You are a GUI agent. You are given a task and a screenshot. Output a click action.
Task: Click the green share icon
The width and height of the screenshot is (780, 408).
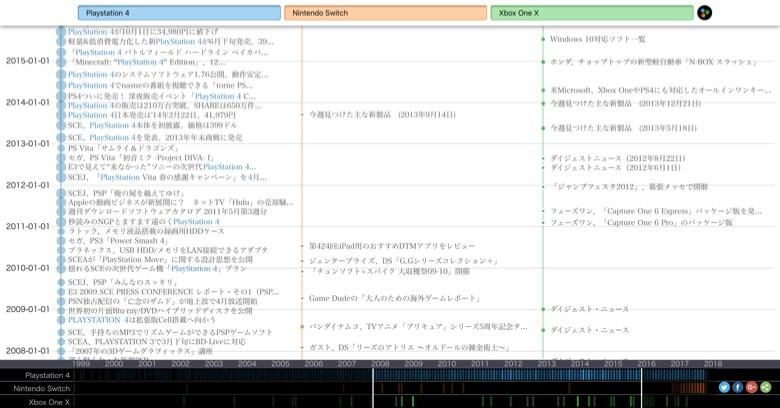pyautogui.click(x=766, y=387)
